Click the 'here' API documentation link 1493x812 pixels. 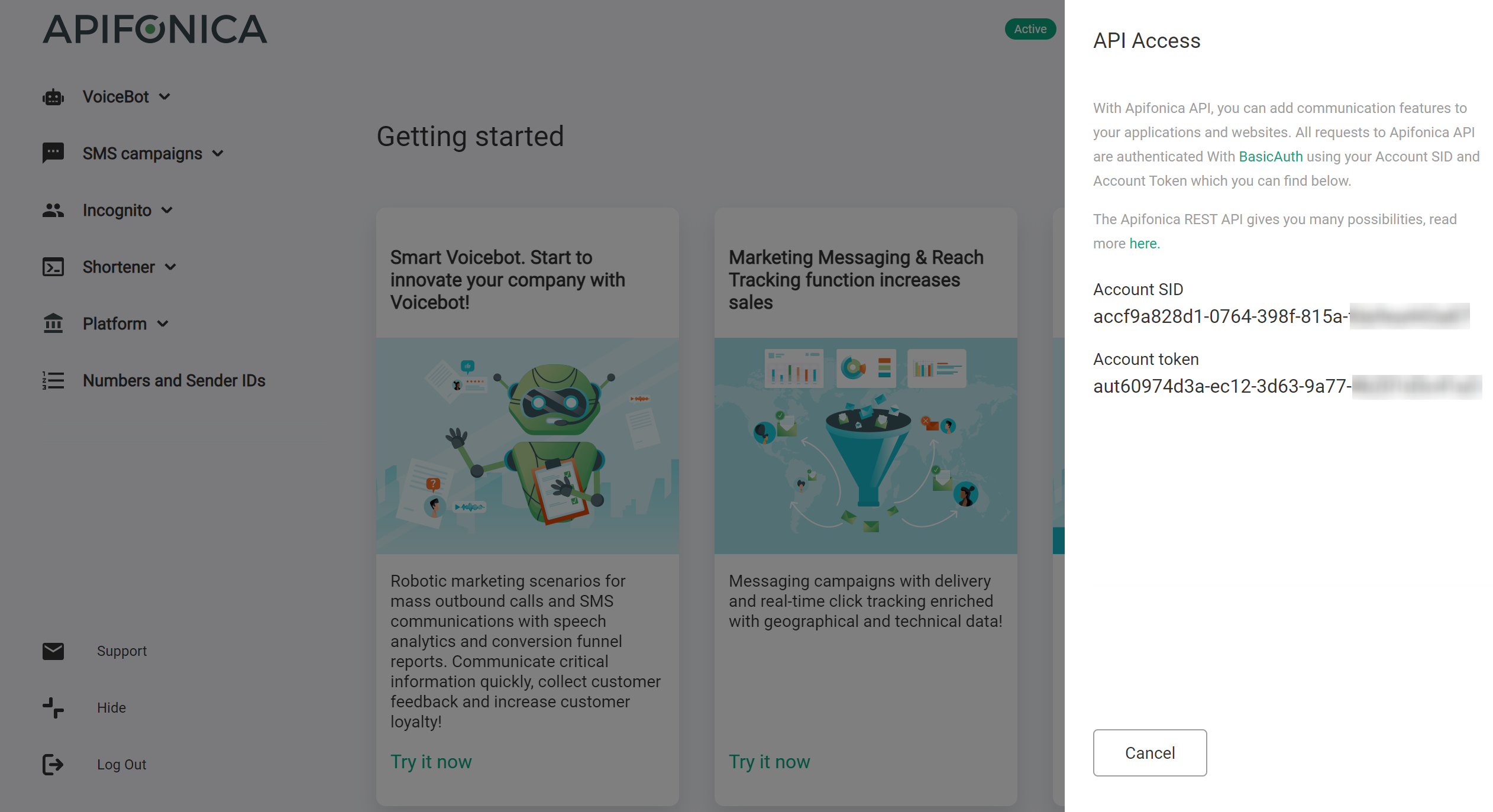[1142, 243]
